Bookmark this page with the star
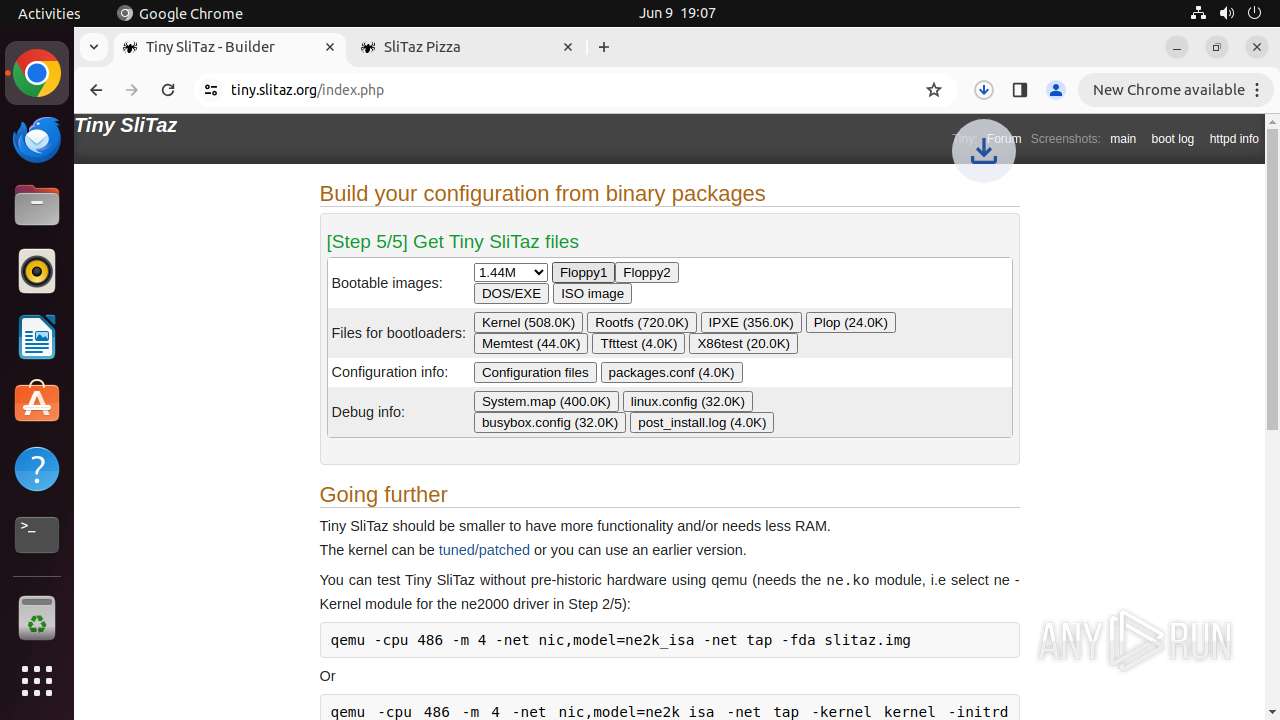 934,90
